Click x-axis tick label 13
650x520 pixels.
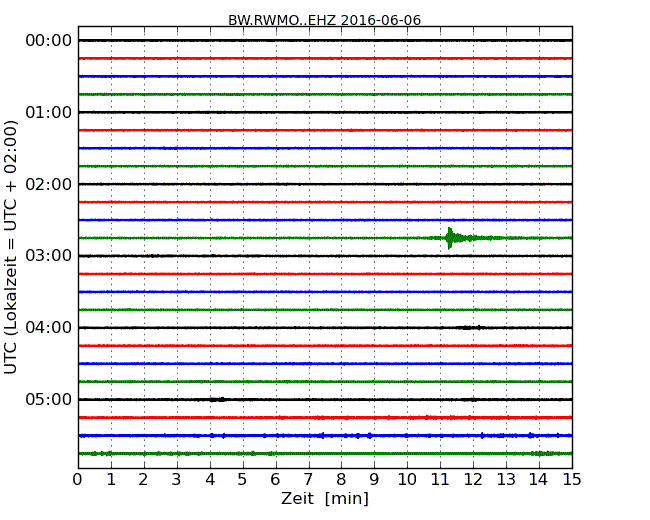[506, 479]
